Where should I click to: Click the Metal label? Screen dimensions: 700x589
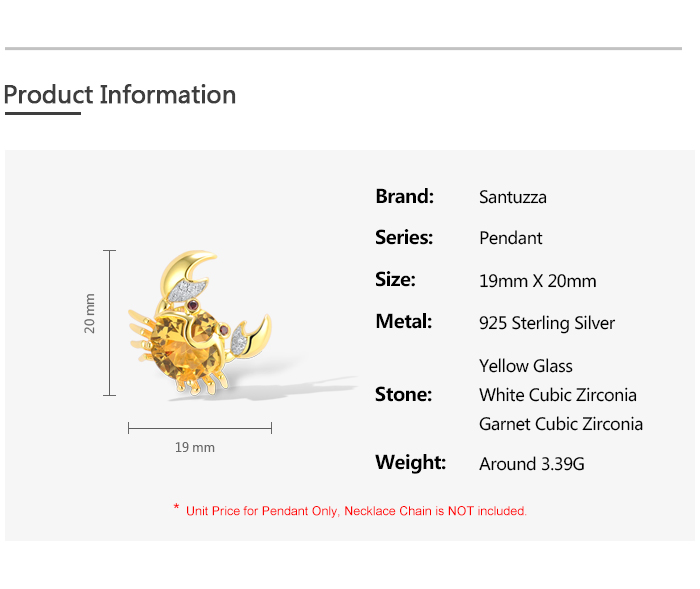pyautogui.click(x=403, y=322)
